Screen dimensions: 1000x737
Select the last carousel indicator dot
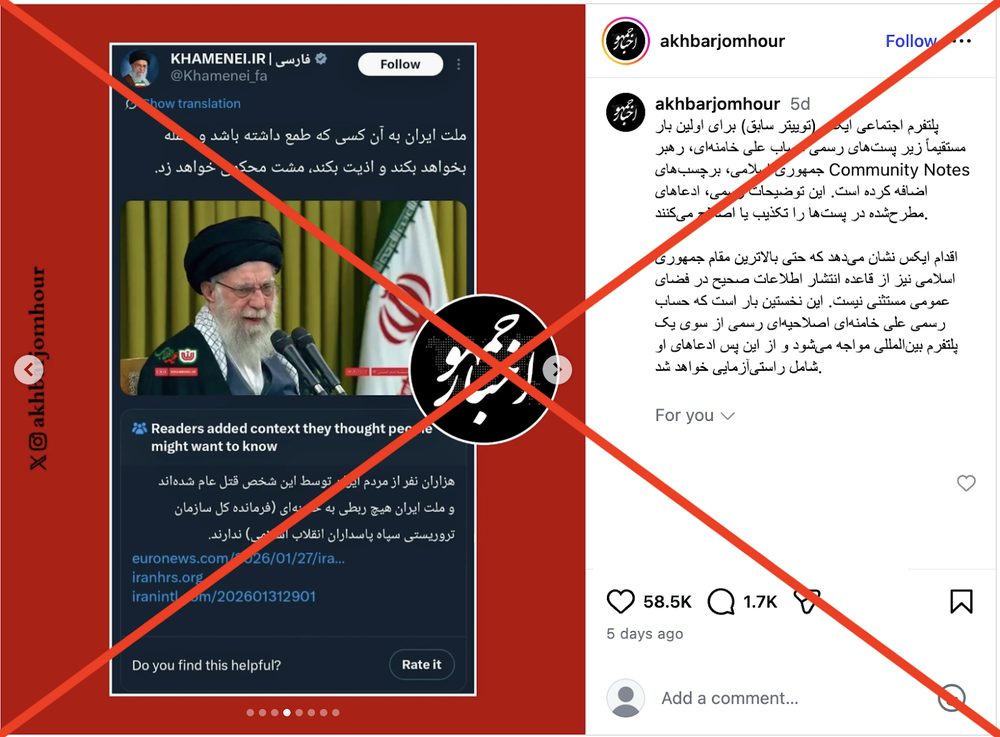coord(336,713)
